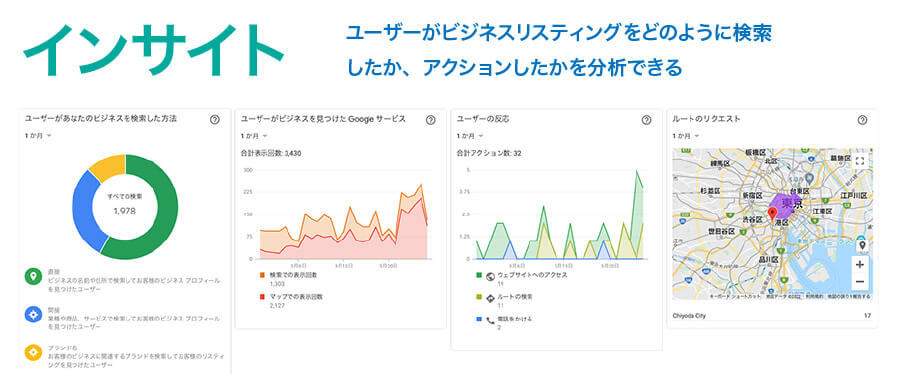
Task: Click directions icon for ルートの検索
Action: pos(490,298)
